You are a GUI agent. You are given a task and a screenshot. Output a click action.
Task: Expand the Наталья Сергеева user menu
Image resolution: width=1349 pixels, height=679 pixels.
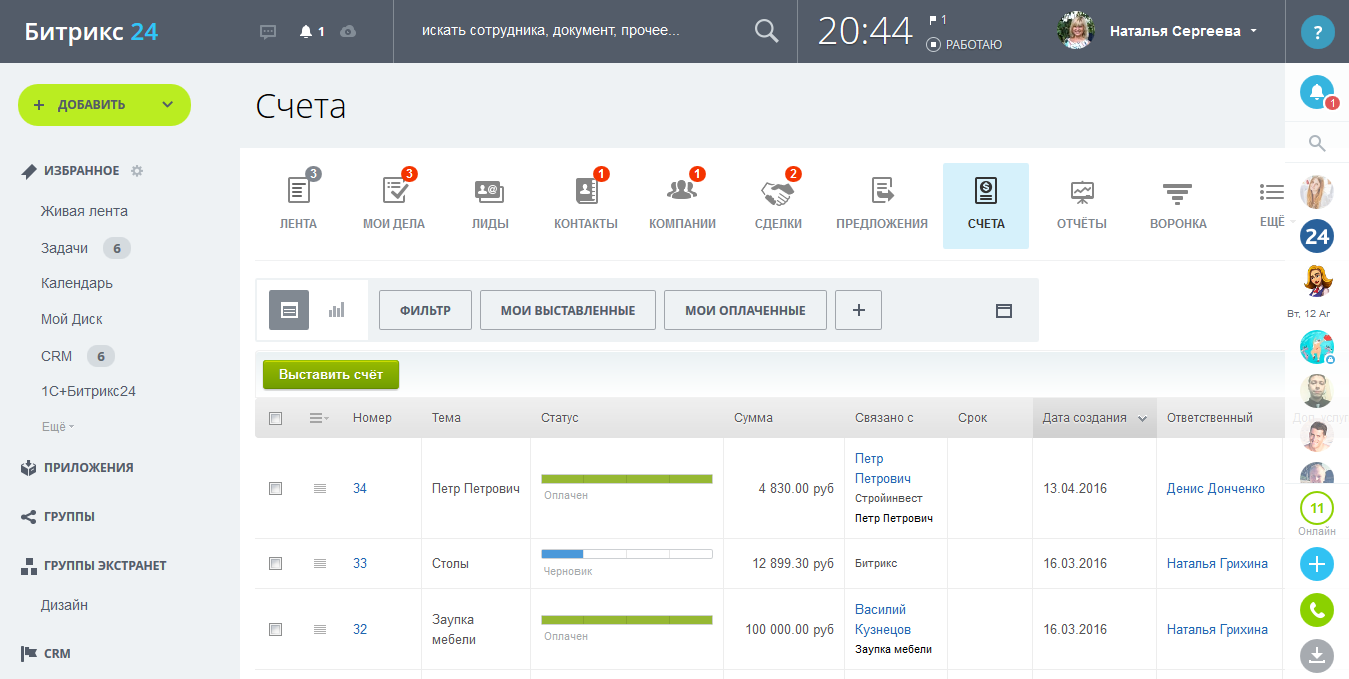click(1253, 31)
